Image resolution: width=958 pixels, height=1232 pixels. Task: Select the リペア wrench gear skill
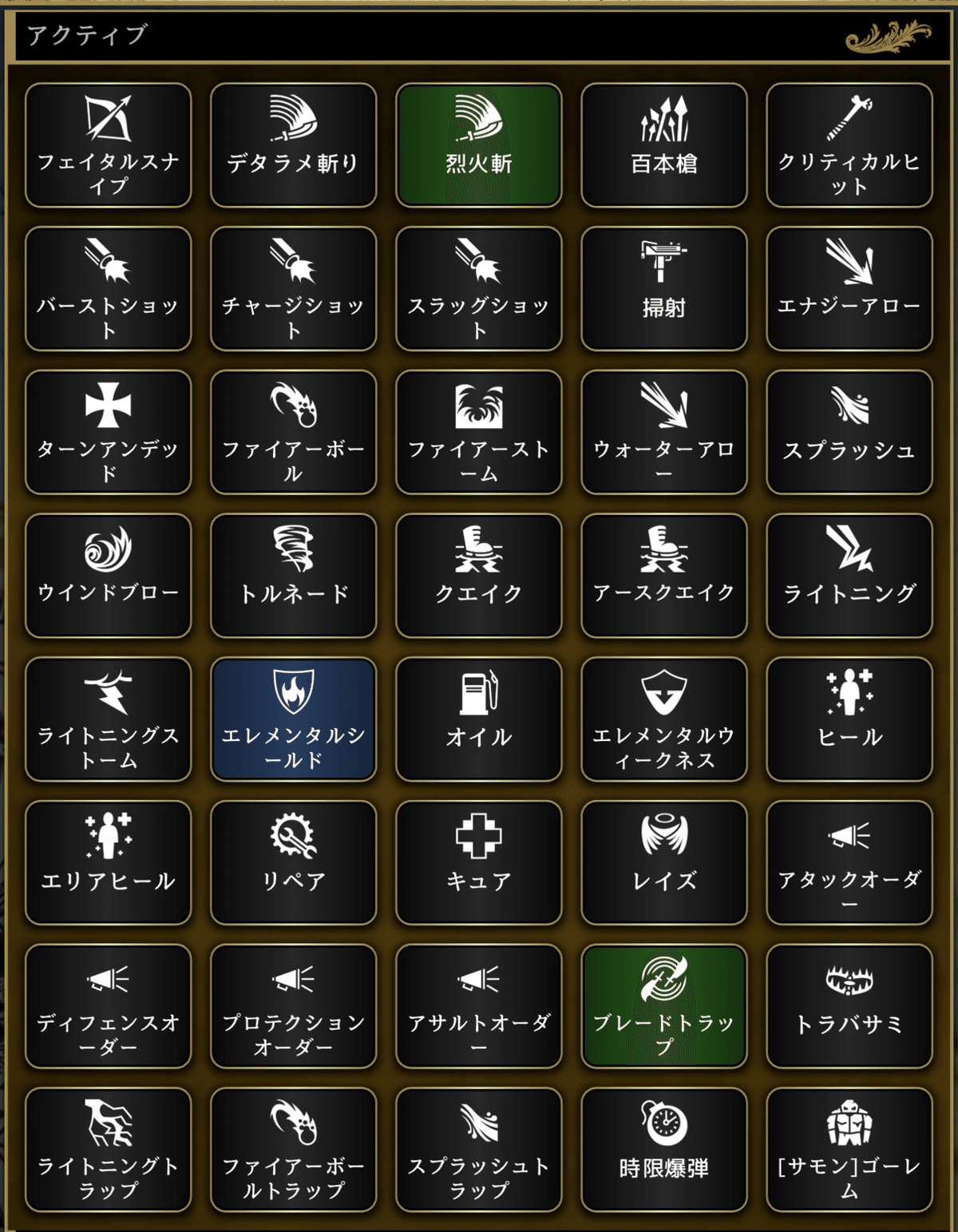point(293,862)
